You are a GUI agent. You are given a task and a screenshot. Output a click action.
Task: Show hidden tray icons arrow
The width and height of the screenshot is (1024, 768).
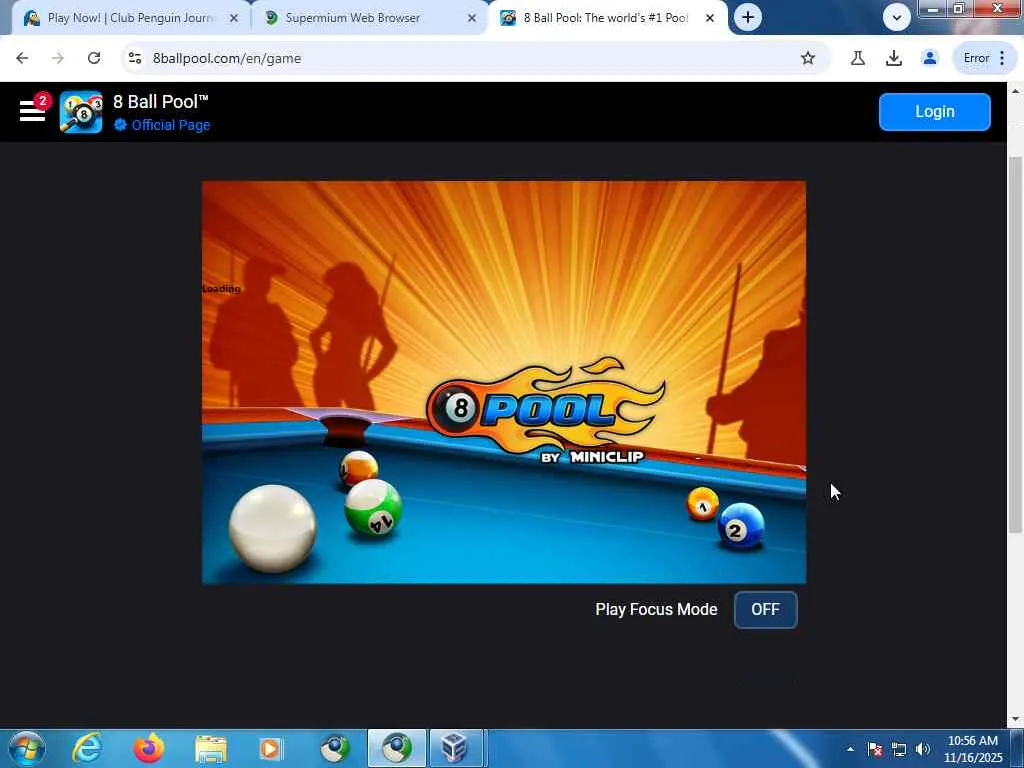[x=850, y=749]
